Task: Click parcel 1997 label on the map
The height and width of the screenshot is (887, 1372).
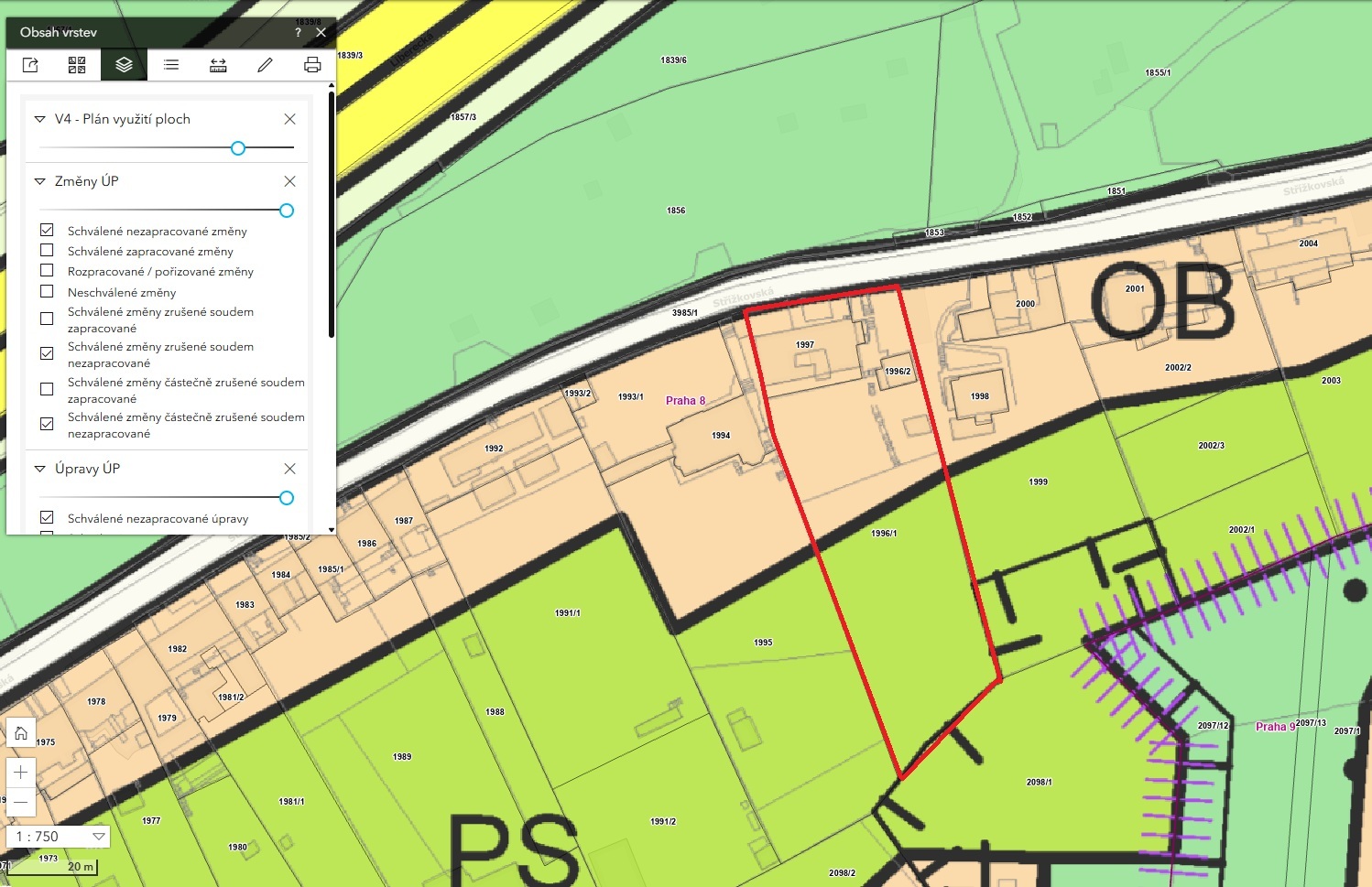Action: pos(805,345)
